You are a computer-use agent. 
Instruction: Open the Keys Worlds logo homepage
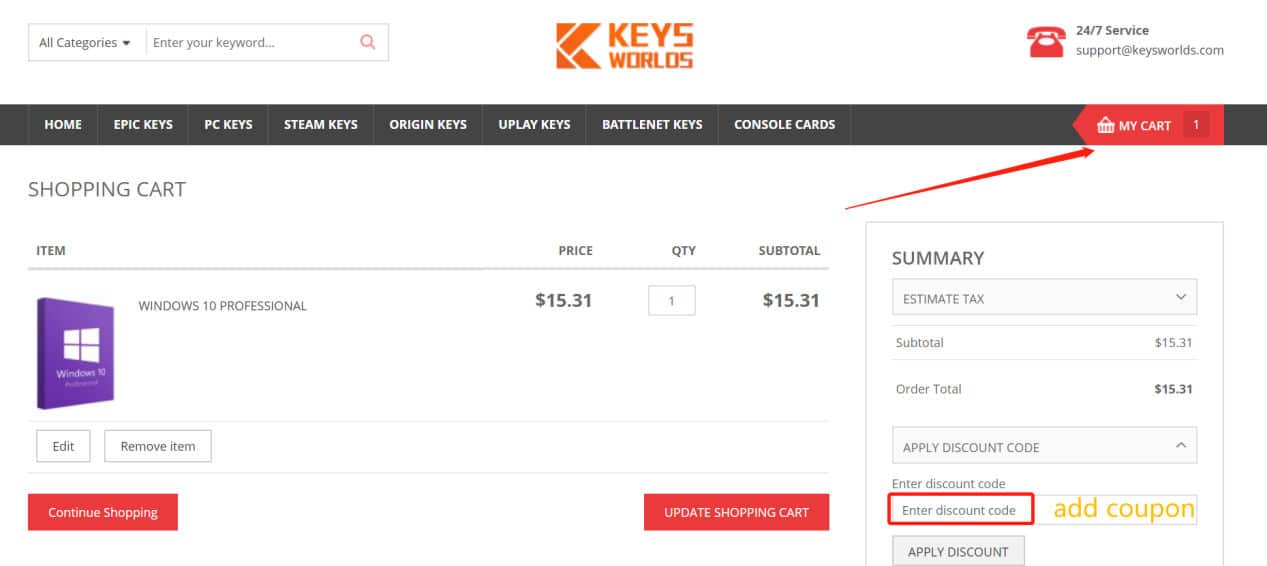point(625,46)
